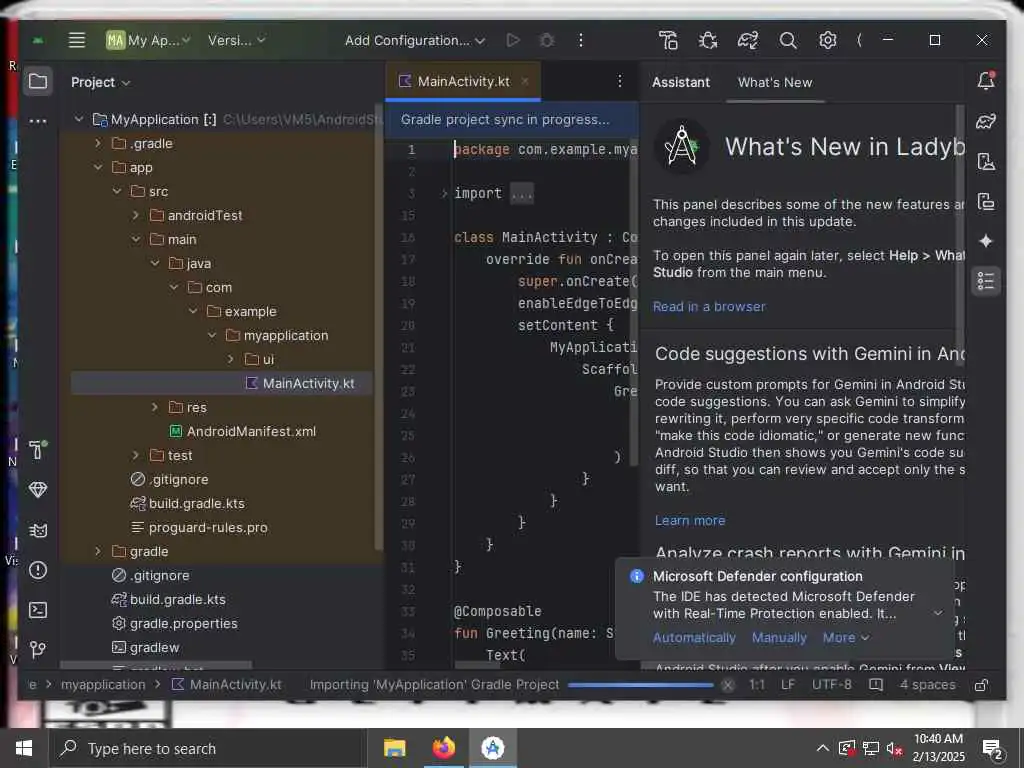The height and width of the screenshot is (768, 1024).
Task: Click the Build hammer icon in top toolbar
Action: click(669, 40)
